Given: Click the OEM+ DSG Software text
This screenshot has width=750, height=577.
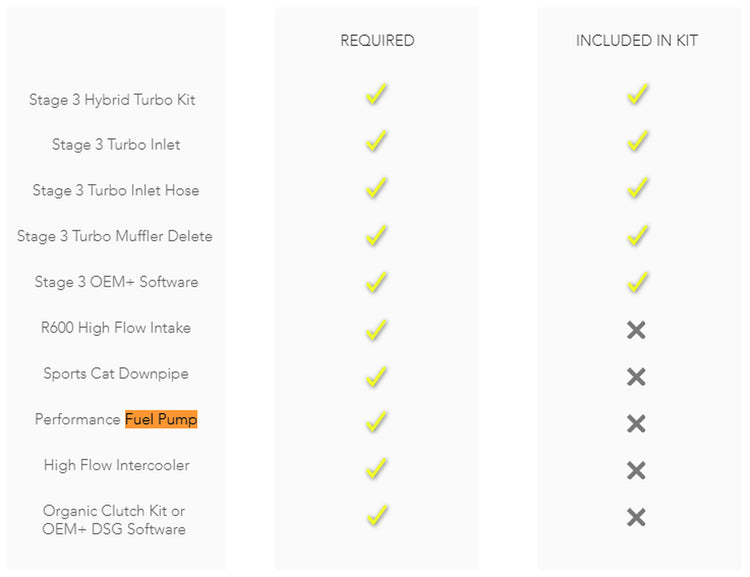Looking at the screenshot, I should click(x=114, y=529).
